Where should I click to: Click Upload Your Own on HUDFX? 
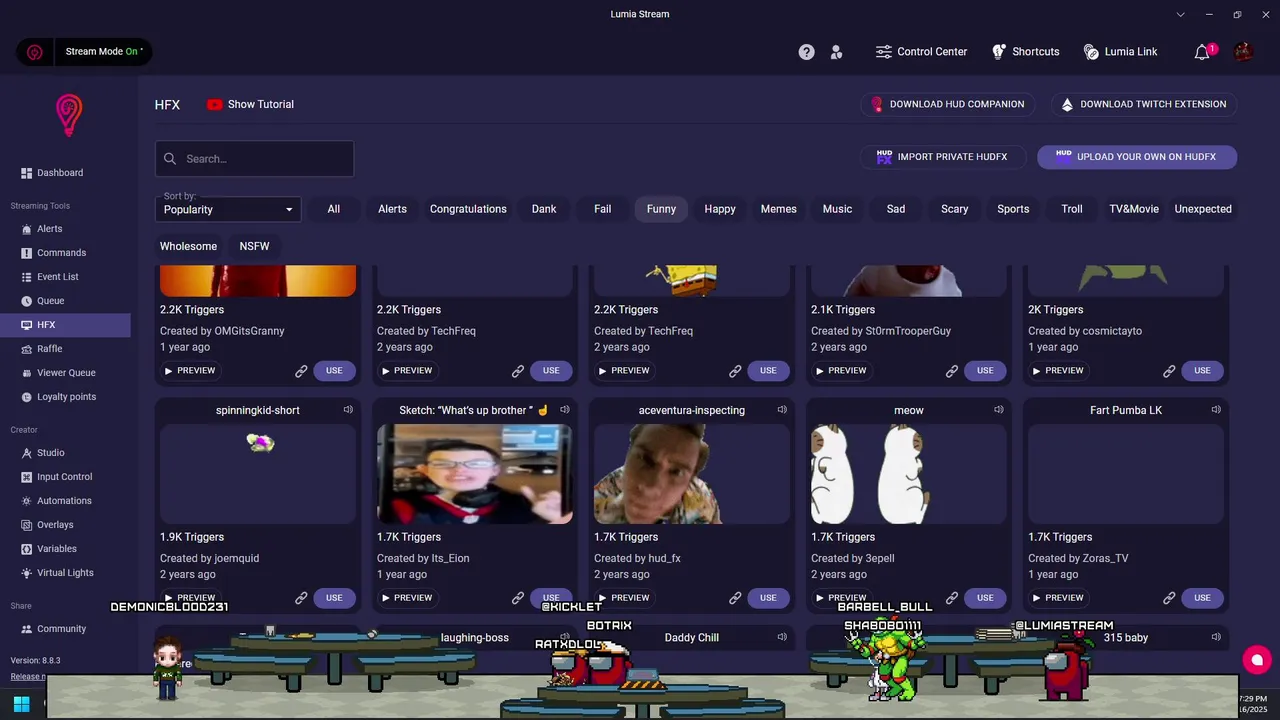1137,157
